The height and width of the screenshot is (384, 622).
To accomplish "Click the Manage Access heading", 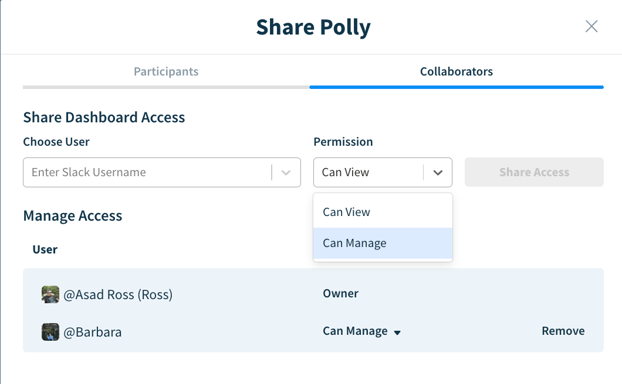I will click(73, 216).
